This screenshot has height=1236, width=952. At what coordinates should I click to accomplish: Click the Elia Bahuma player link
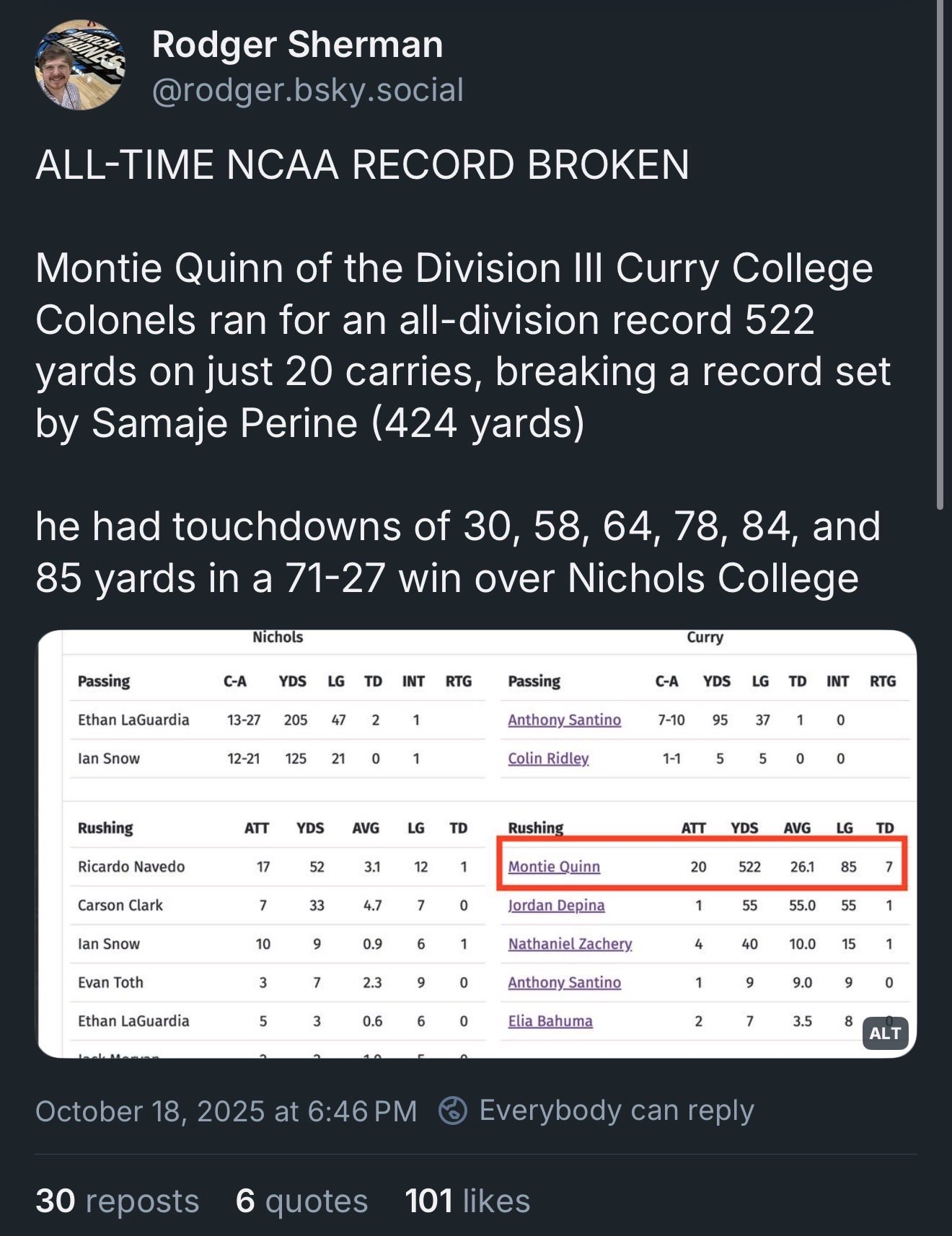(x=550, y=1021)
